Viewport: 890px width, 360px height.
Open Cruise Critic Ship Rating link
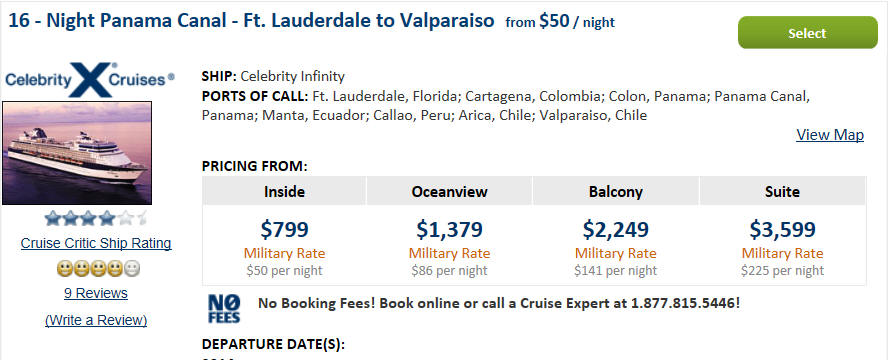coord(96,244)
